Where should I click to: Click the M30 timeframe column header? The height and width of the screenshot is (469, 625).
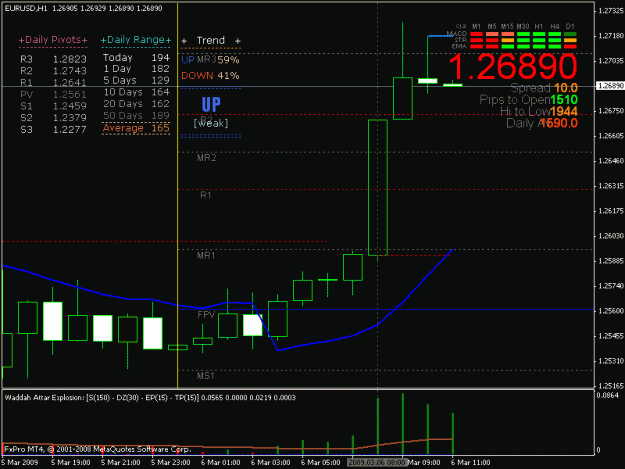523,26
